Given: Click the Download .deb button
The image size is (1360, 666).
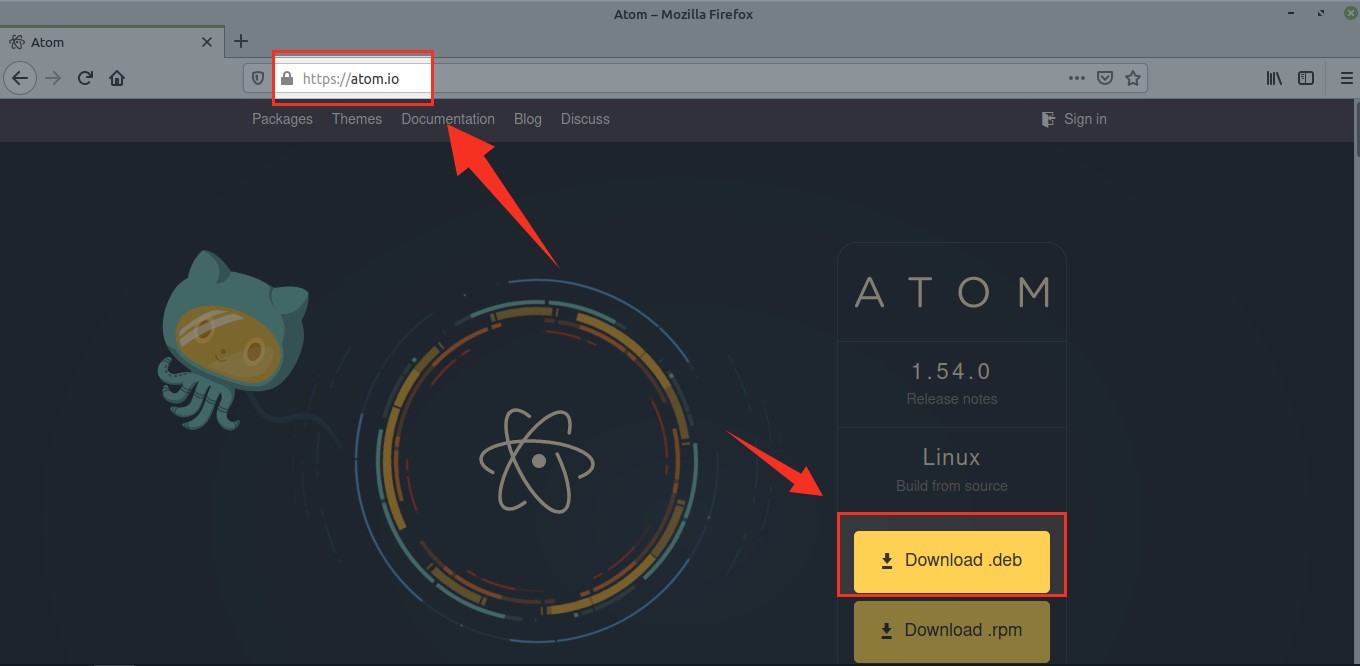Looking at the screenshot, I should [x=951, y=560].
